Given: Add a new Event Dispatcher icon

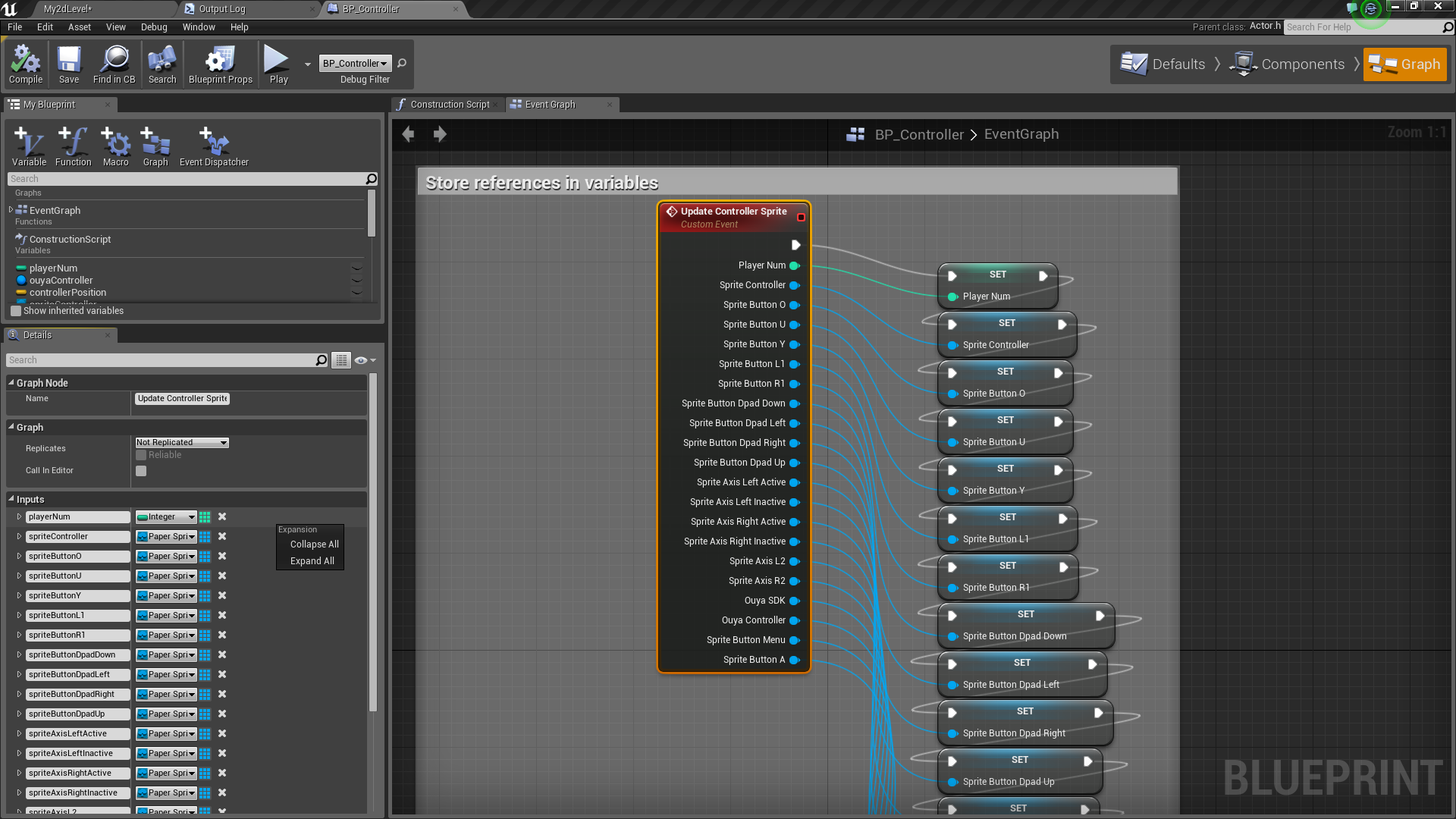Looking at the screenshot, I should tap(214, 146).
